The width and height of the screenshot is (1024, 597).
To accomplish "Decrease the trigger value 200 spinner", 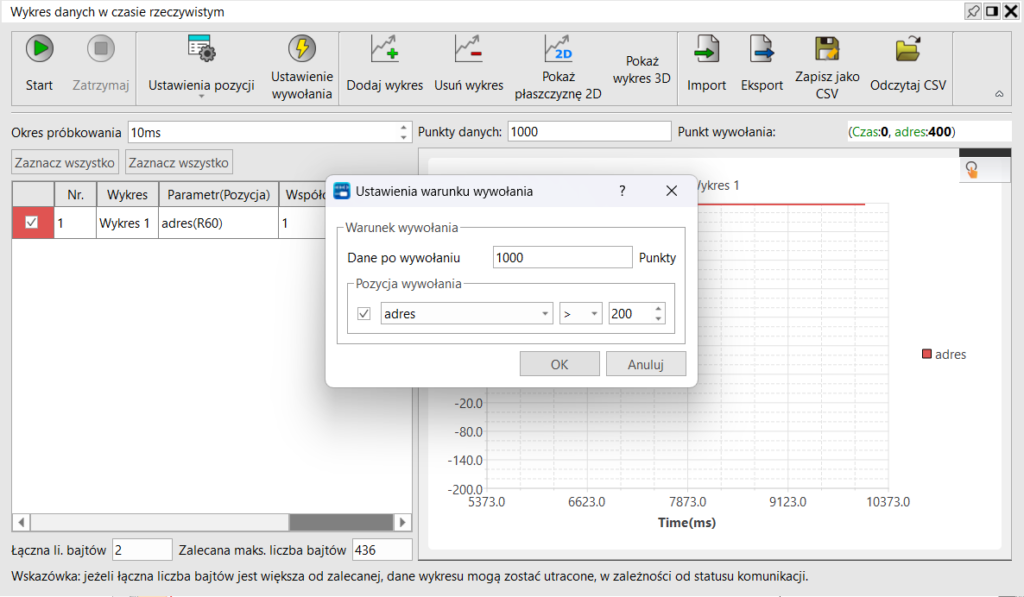I will (x=658, y=319).
